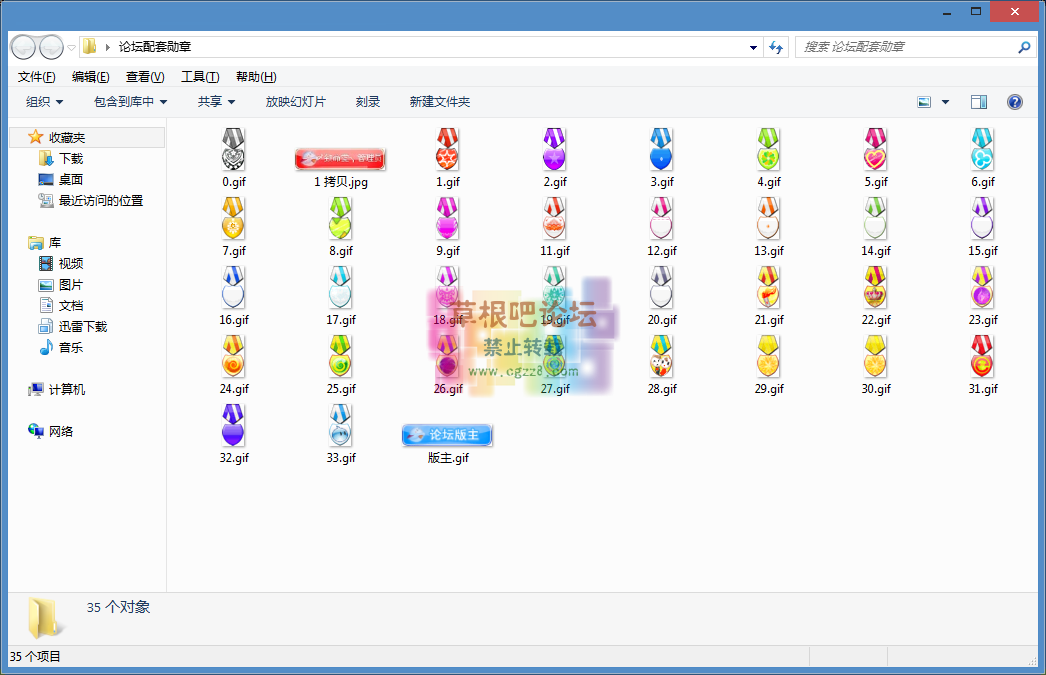Click the search magnifier icon
The width and height of the screenshot is (1046, 675).
[1024, 47]
